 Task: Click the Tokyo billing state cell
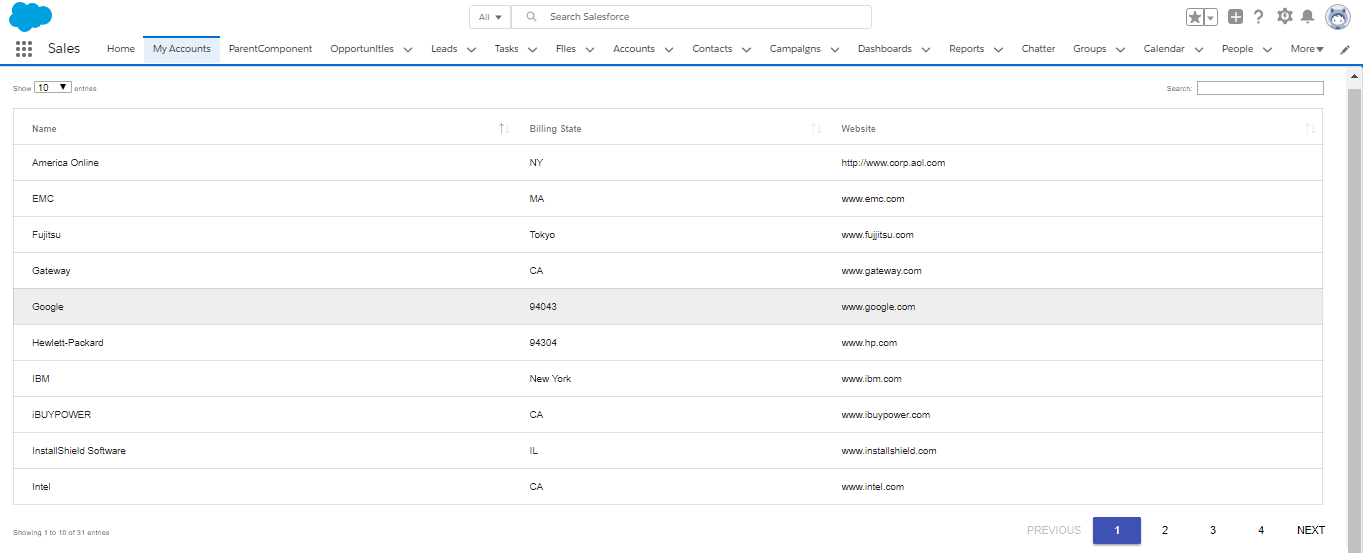coord(542,235)
